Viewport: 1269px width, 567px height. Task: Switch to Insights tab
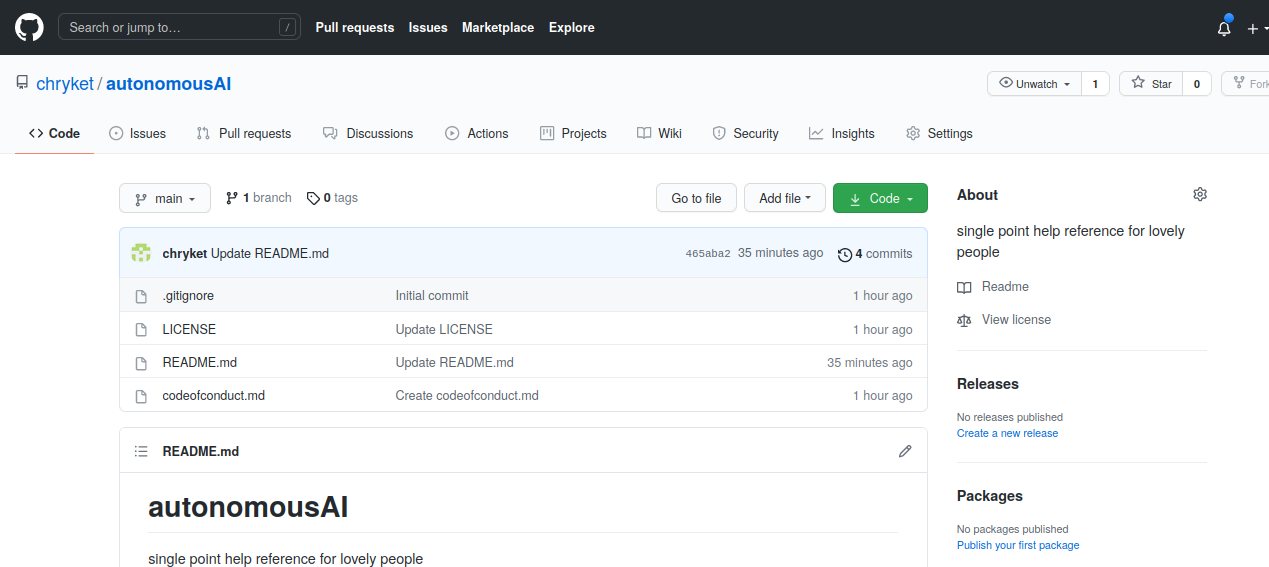[x=842, y=133]
